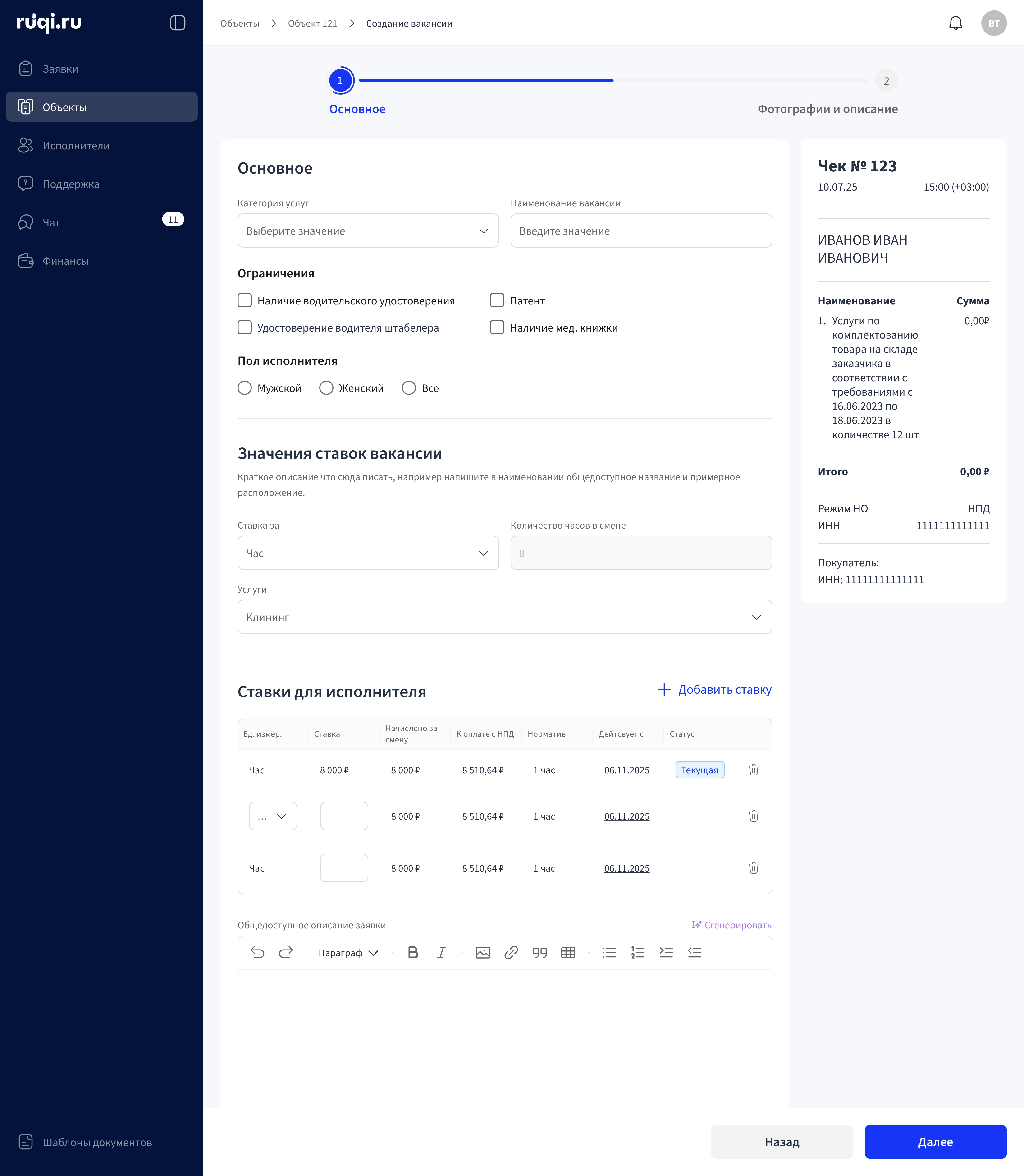Check Наличие водительского удостоверения
This screenshot has width=1024, height=1176.
pyautogui.click(x=245, y=301)
